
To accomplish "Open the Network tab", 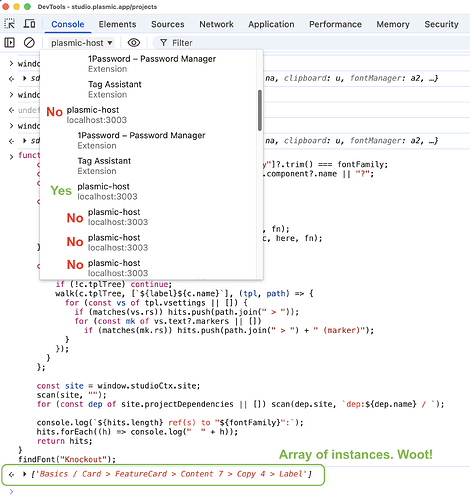I will tap(216, 24).
